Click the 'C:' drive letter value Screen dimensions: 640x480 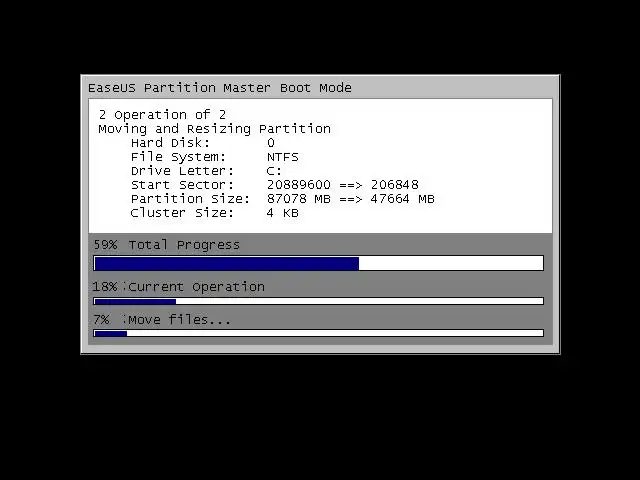274,171
